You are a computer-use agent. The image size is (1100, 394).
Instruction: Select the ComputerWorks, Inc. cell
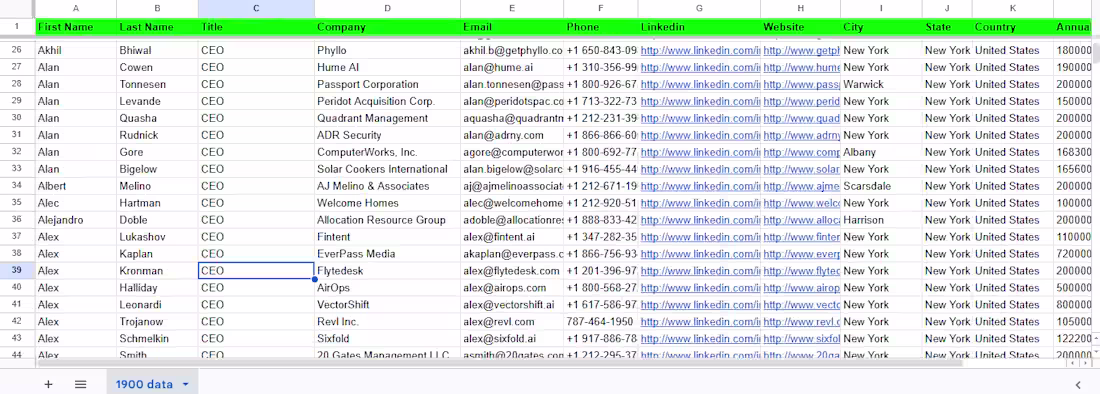pyautogui.click(x=387, y=152)
